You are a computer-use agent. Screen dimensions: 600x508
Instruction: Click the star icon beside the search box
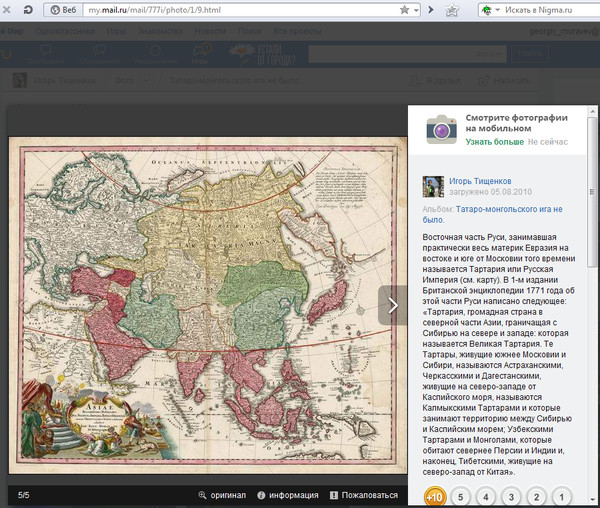pos(452,10)
